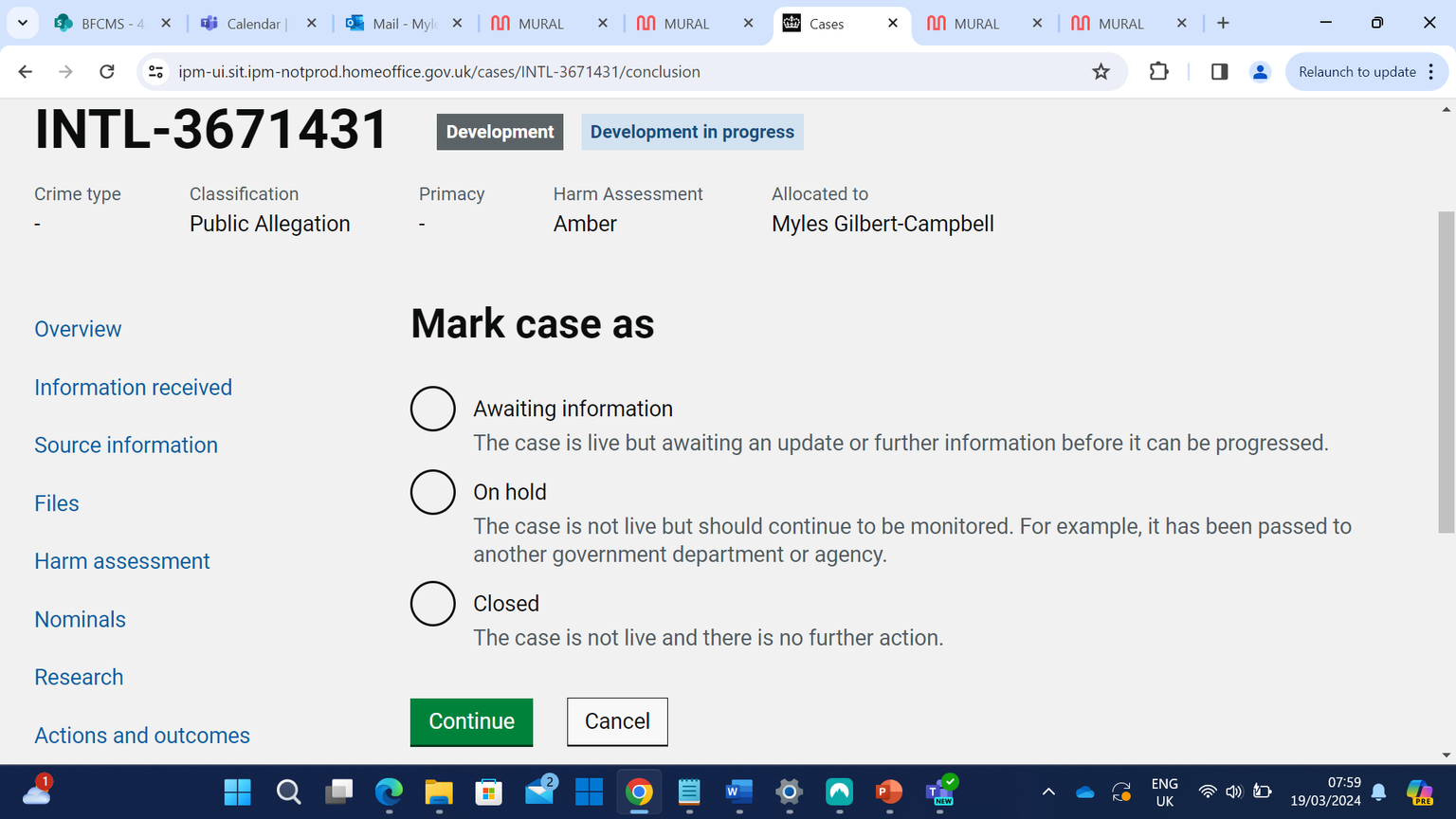Open File Explorer from taskbar
The width and height of the screenshot is (1456, 819).
click(x=439, y=792)
